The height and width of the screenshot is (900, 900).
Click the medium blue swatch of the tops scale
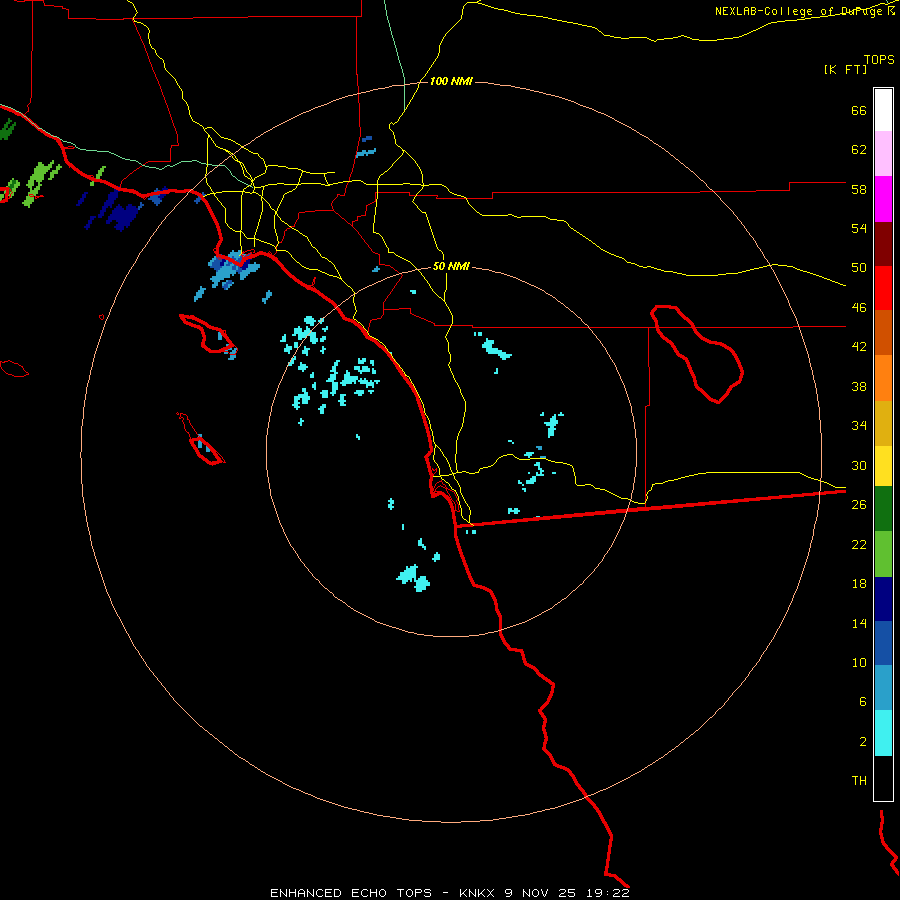click(x=883, y=643)
